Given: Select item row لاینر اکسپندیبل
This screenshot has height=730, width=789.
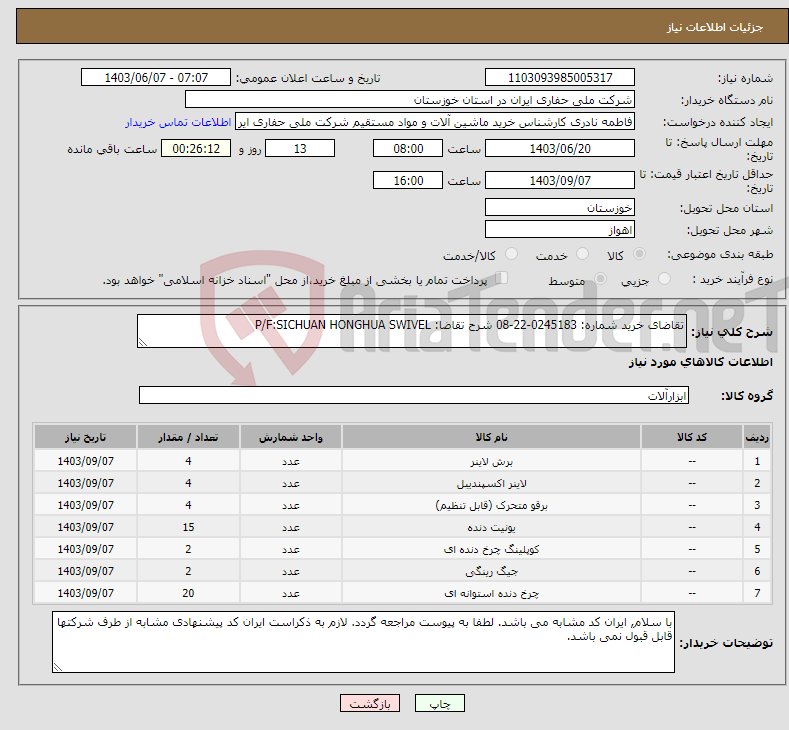Looking at the screenshot, I should 402,483.
